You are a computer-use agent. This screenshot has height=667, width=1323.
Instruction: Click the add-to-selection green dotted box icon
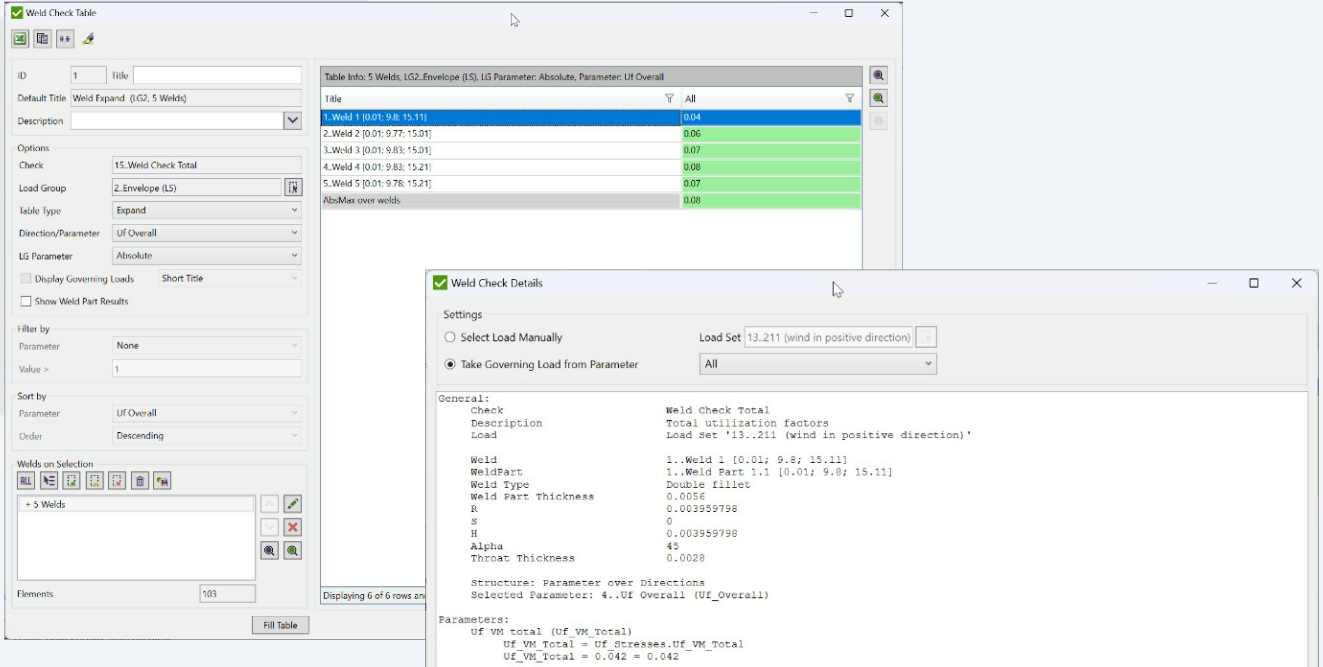pyautogui.click(x=72, y=481)
